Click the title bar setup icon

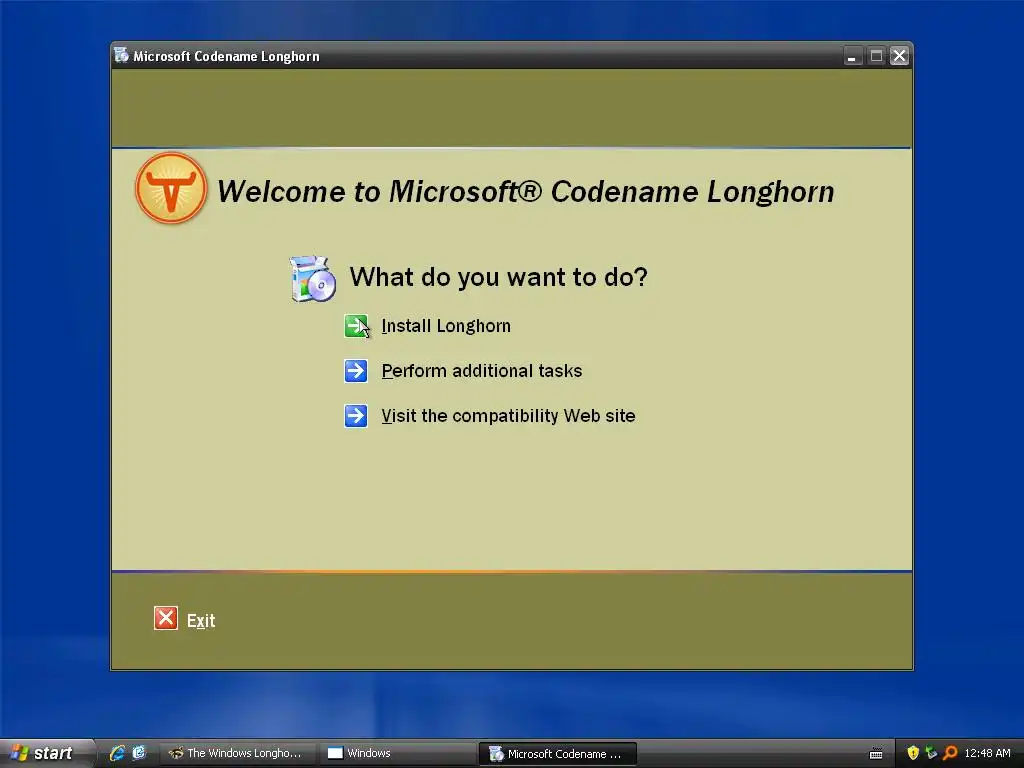(x=121, y=56)
